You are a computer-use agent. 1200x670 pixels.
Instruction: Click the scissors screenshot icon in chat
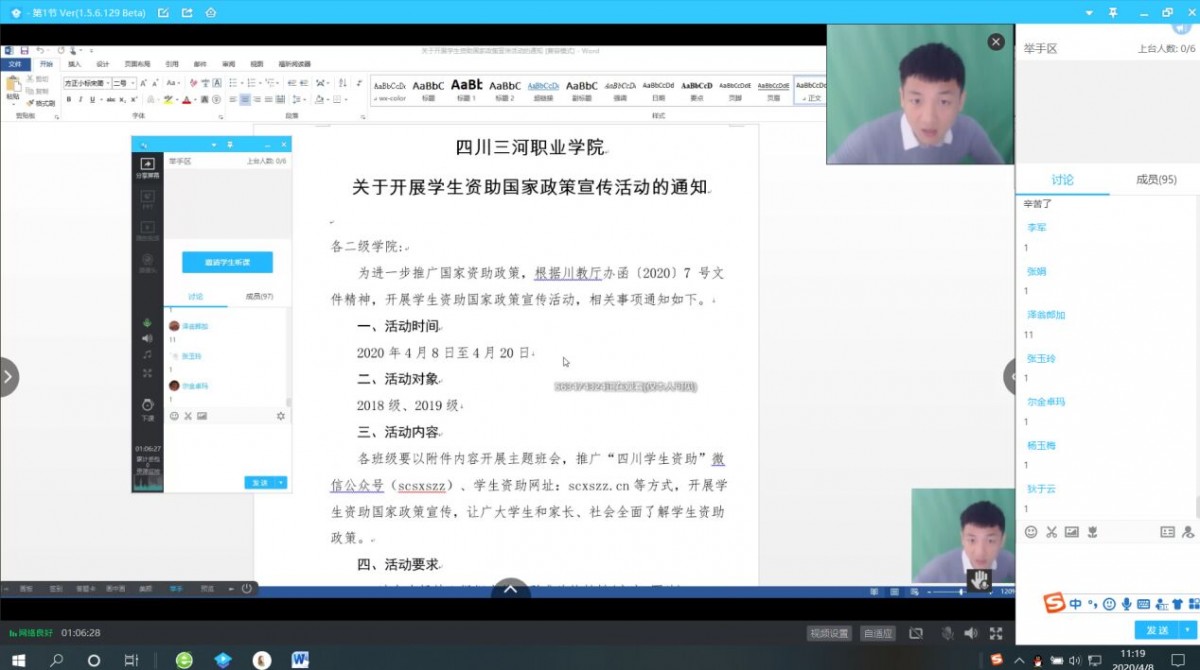(1051, 532)
